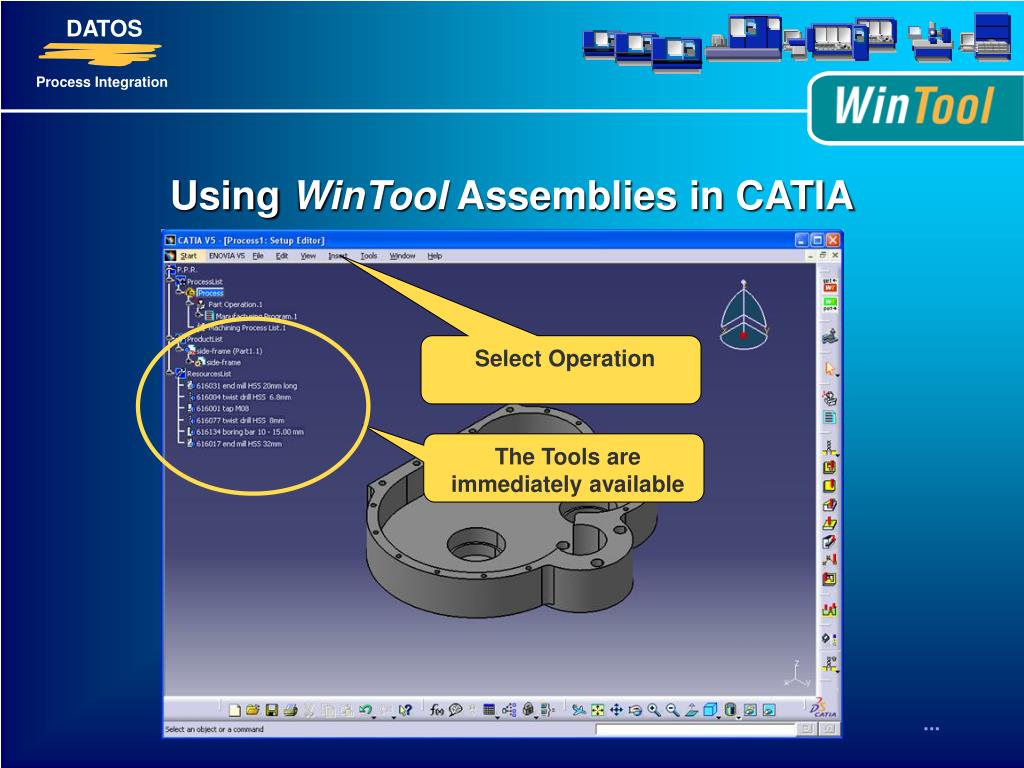Open the Edit menu
Screen dimensions: 1024x768
point(281,256)
